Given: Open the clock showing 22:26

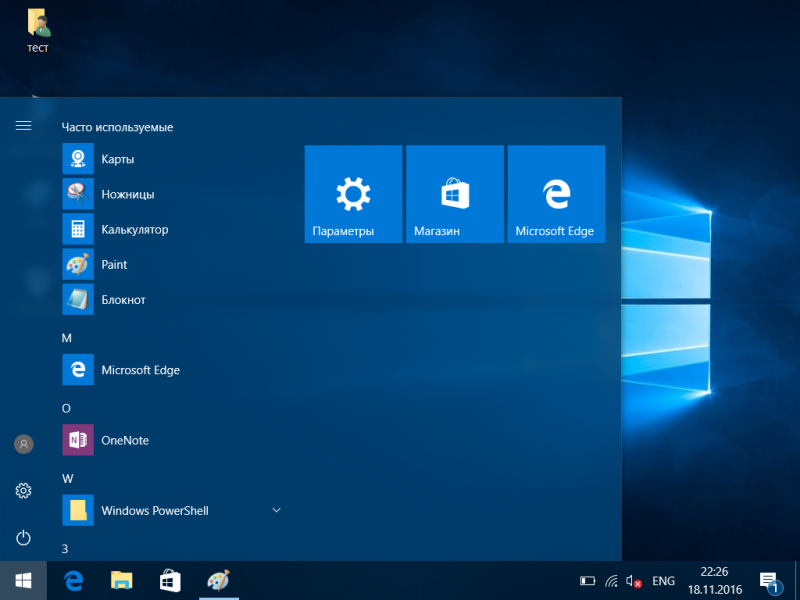Looking at the screenshot, I should pyautogui.click(x=714, y=581).
